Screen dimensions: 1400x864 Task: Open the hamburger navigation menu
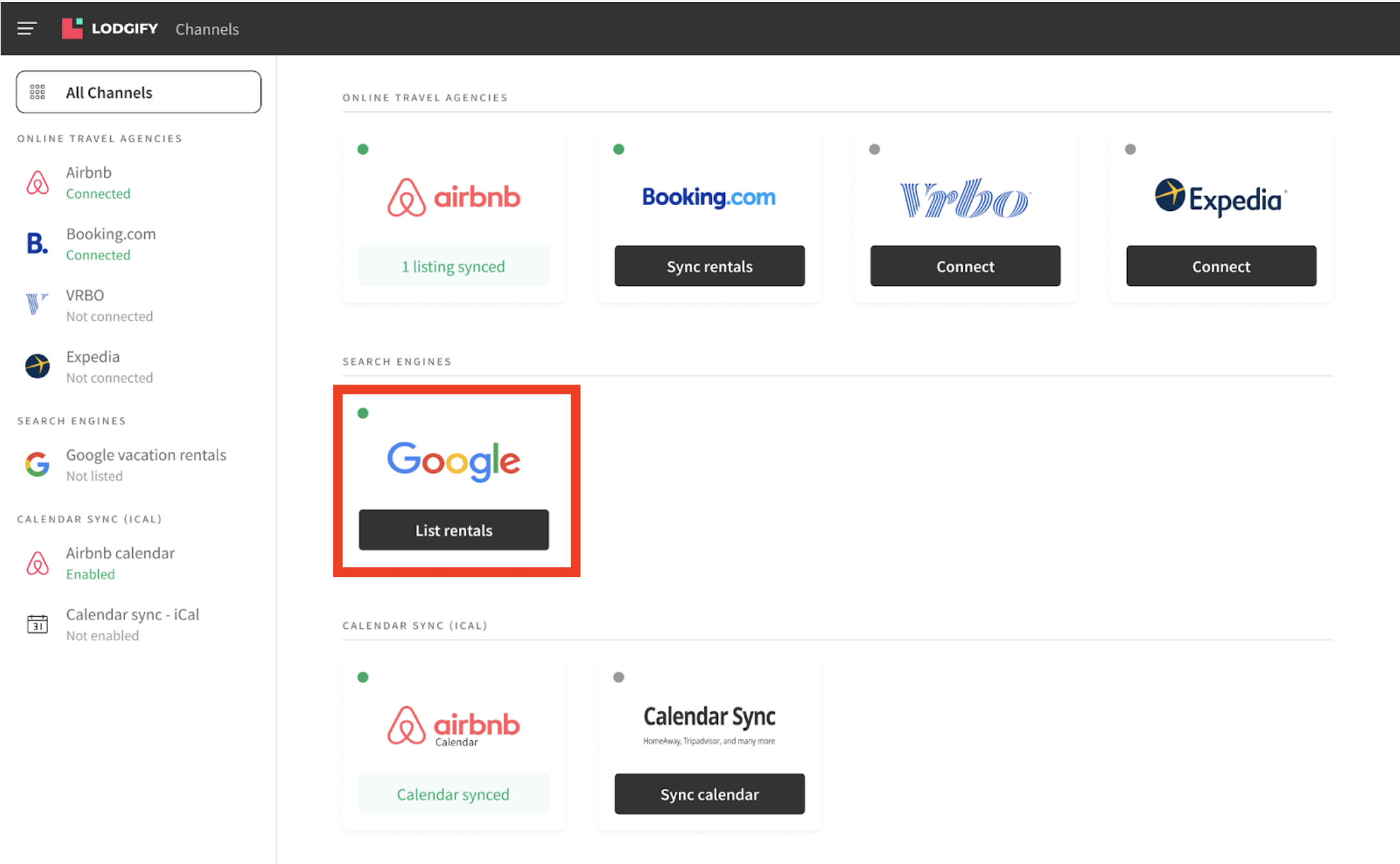pyautogui.click(x=27, y=28)
